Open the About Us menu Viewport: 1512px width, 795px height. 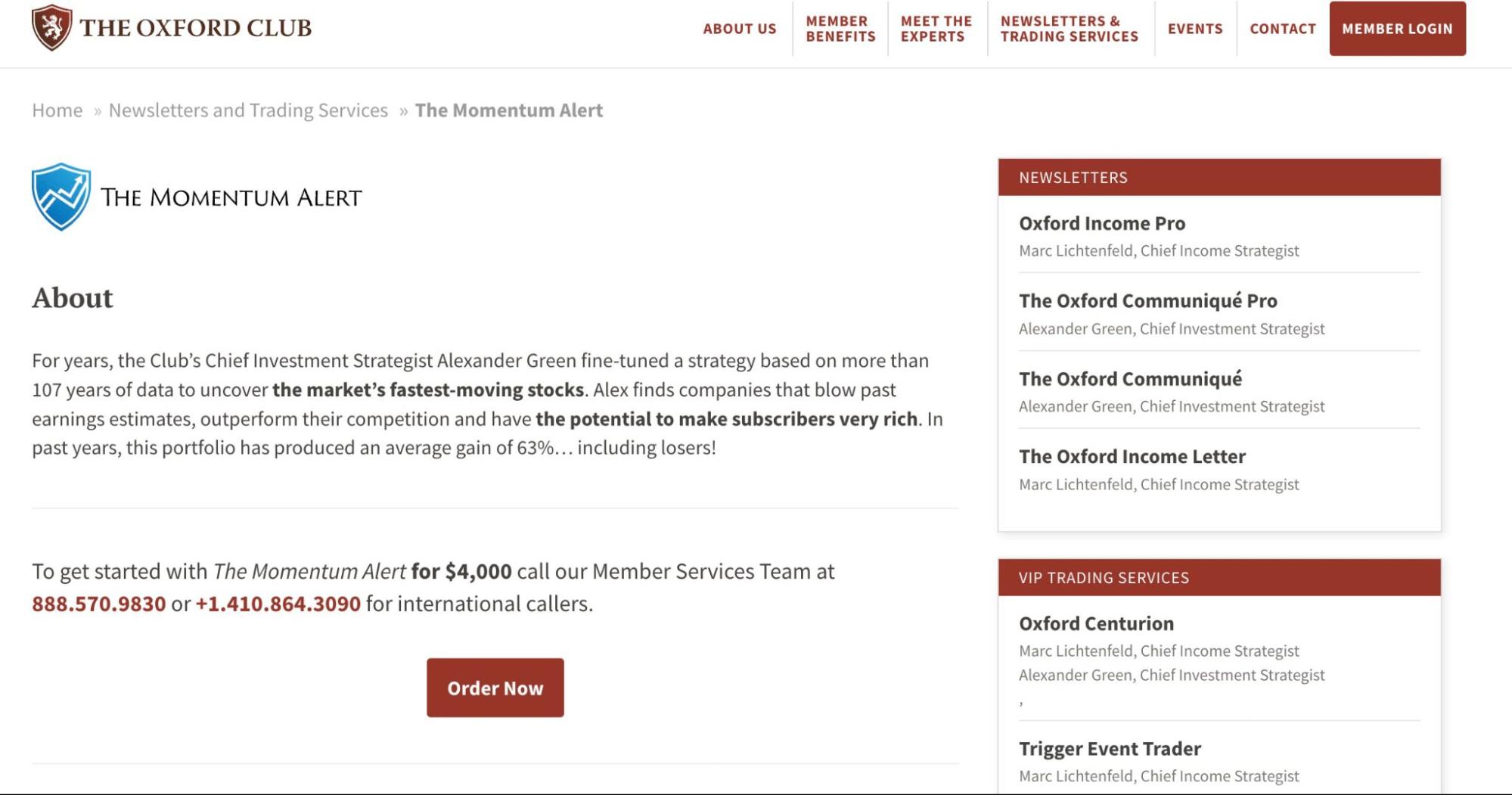pyautogui.click(x=739, y=29)
